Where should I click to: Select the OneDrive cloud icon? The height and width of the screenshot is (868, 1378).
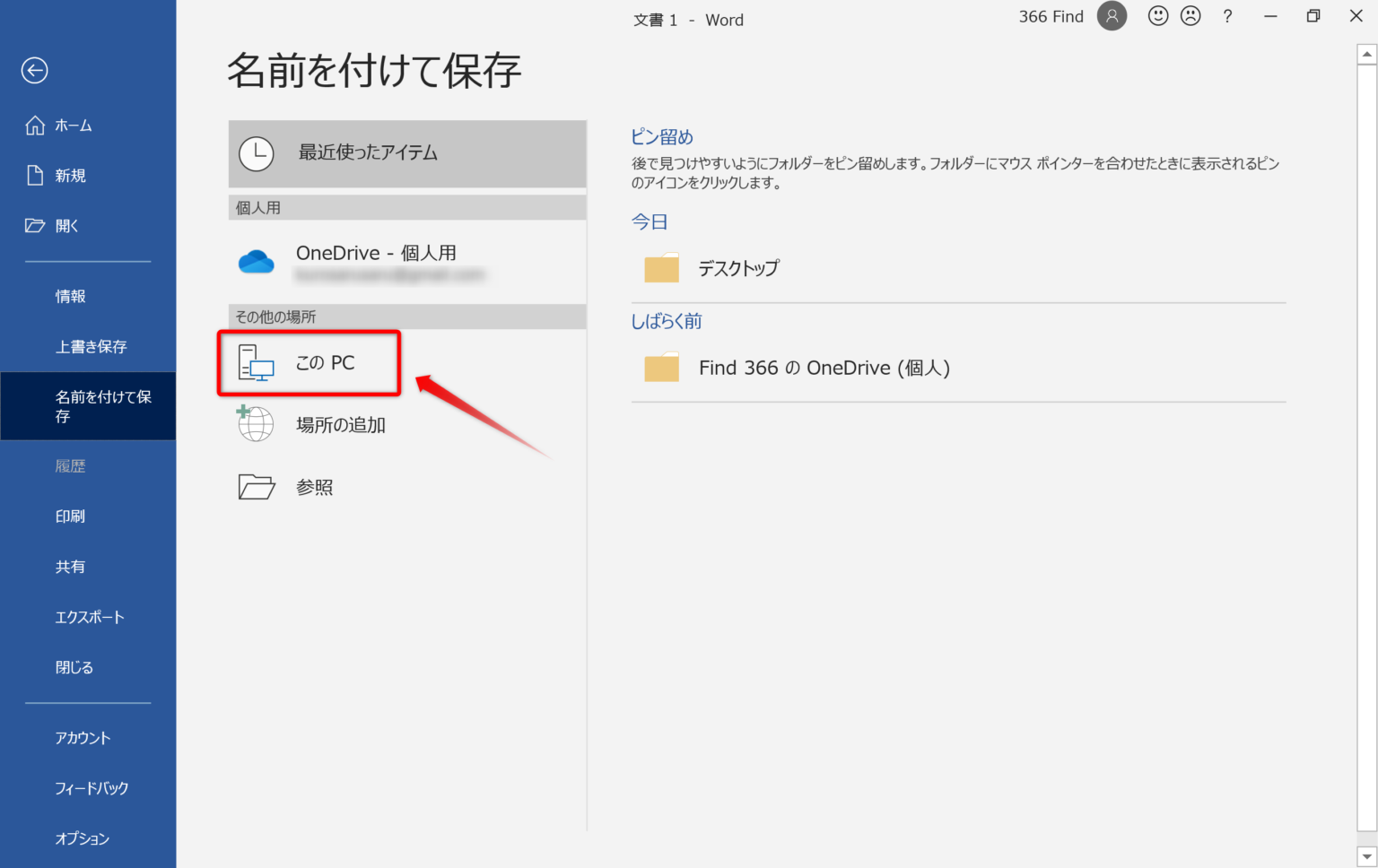click(256, 261)
